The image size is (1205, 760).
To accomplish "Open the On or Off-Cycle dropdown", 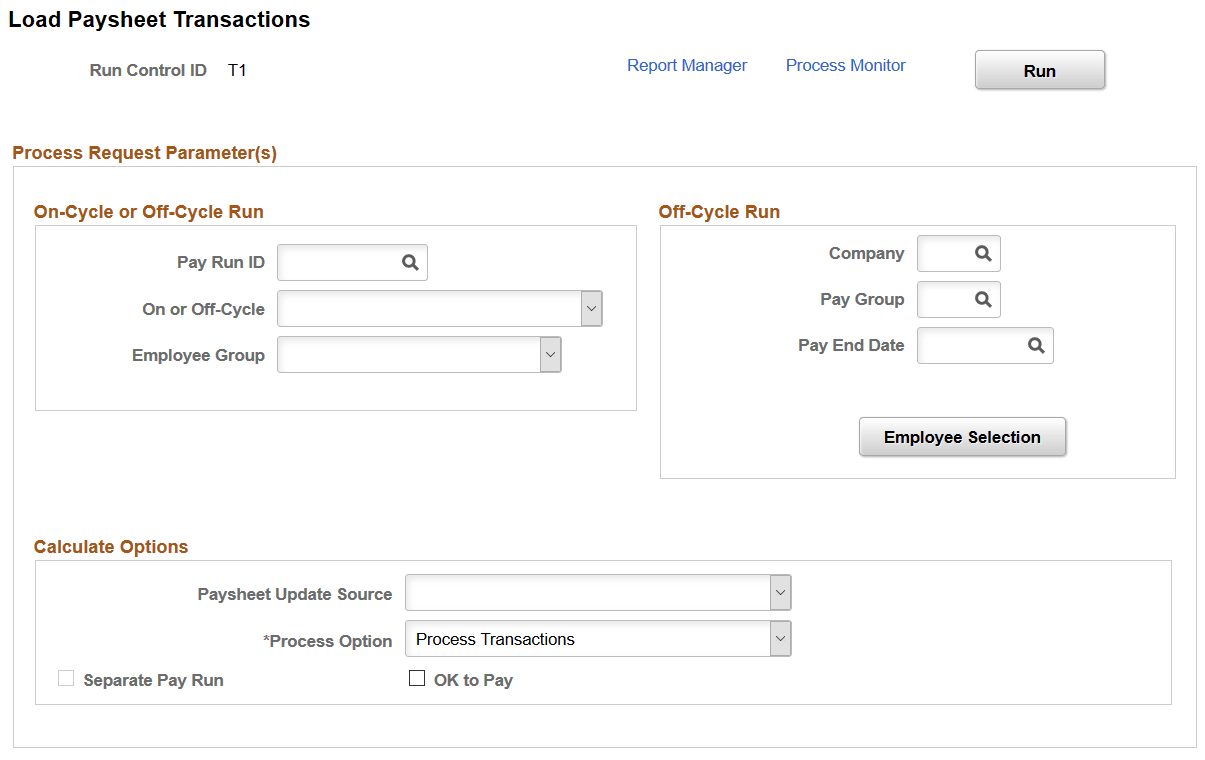I will coord(592,308).
